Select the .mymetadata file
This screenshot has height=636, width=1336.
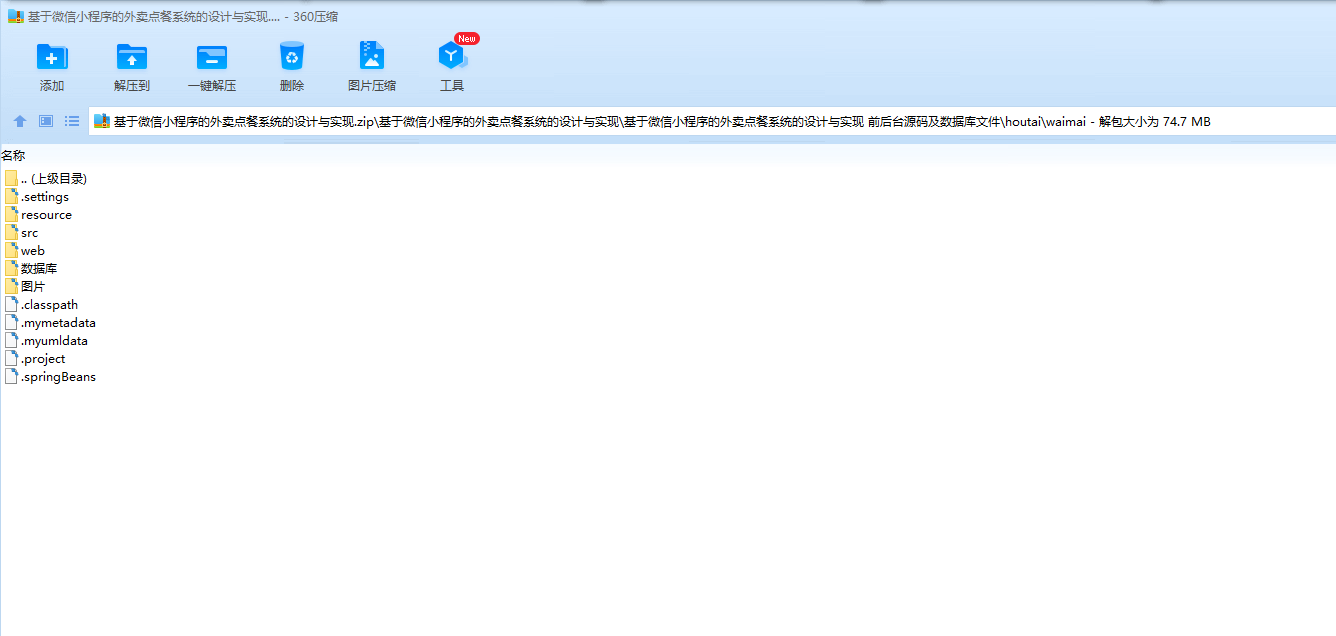pyautogui.click(x=50, y=322)
